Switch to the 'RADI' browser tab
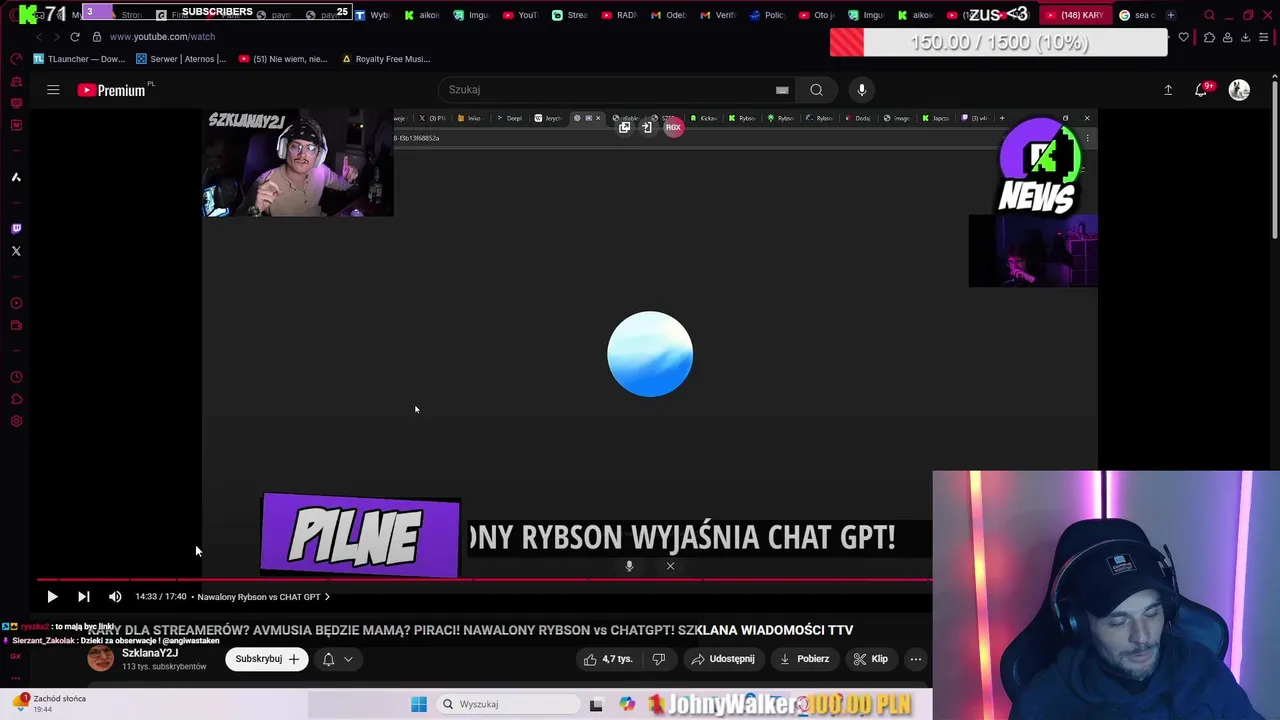 tap(621, 15)
